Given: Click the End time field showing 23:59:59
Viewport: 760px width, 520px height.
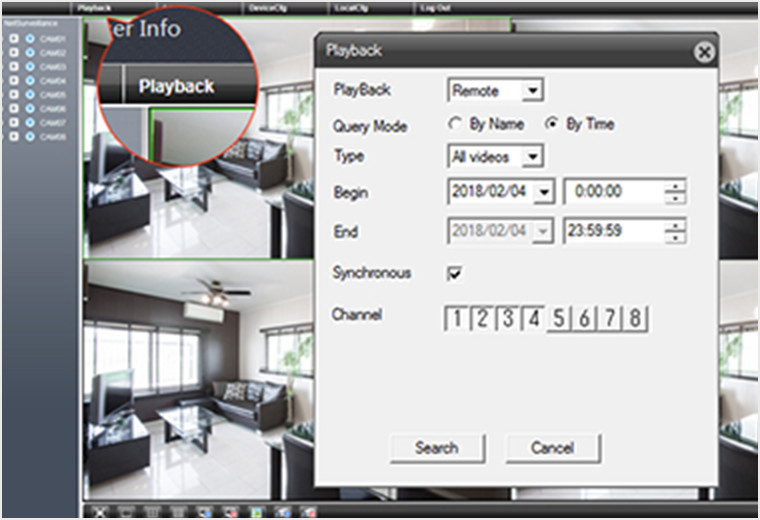Looking at the screenshot, I should 612,232.
